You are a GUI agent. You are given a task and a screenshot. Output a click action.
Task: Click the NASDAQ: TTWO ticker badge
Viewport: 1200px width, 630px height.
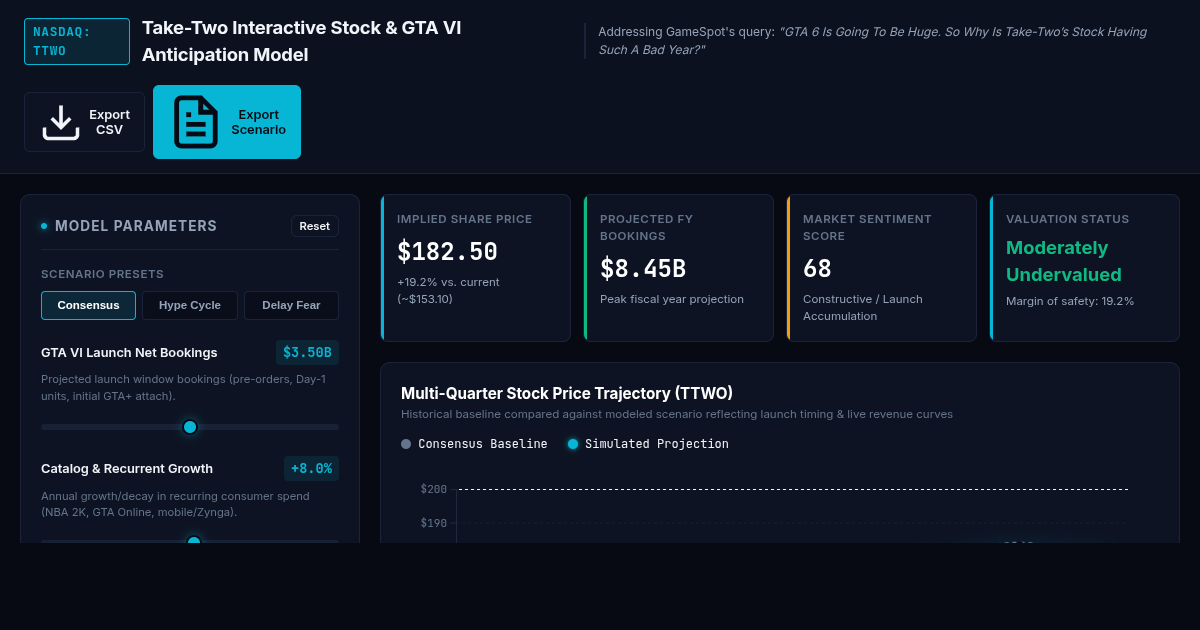point(77,41)
